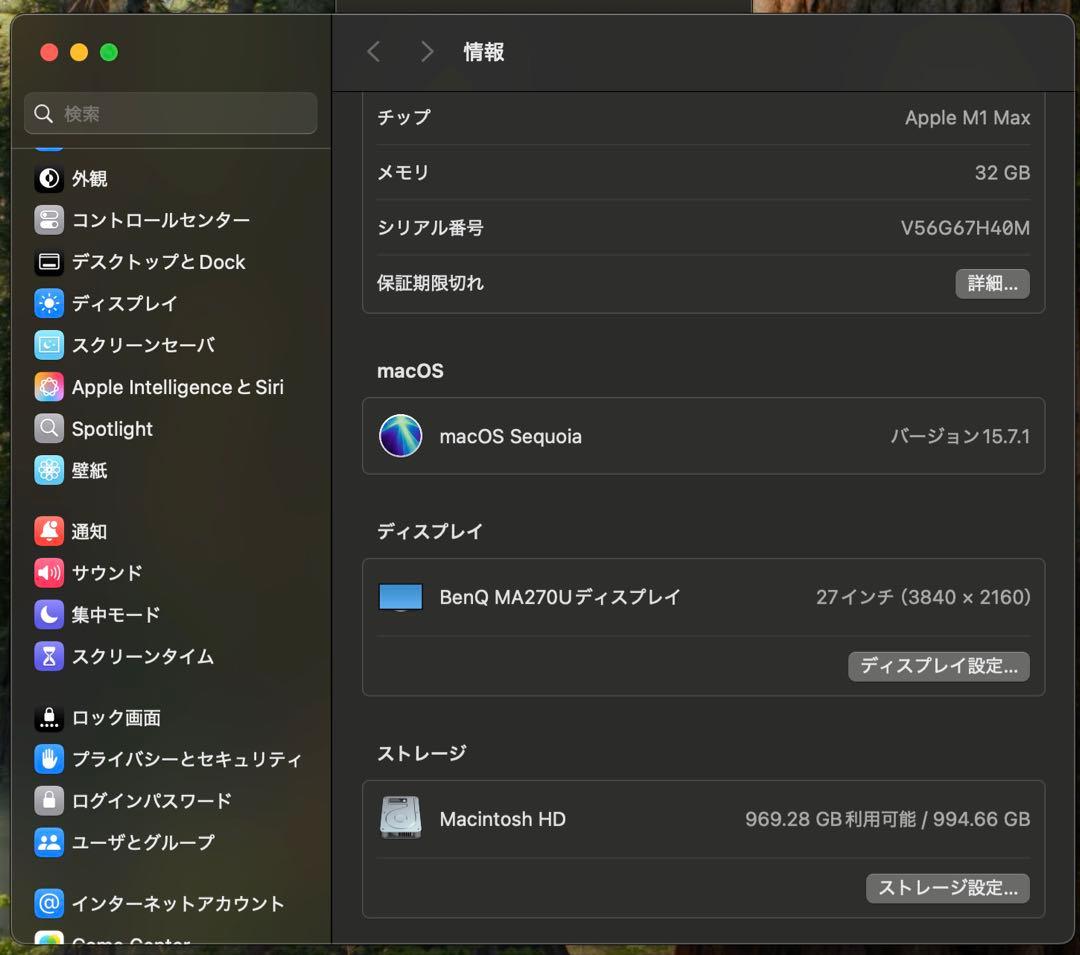The height and width of the screenshot is (955, 1080).
Task: Click the BenQ MA270Uディスプレイ name
Action: (x=560, y=597)
